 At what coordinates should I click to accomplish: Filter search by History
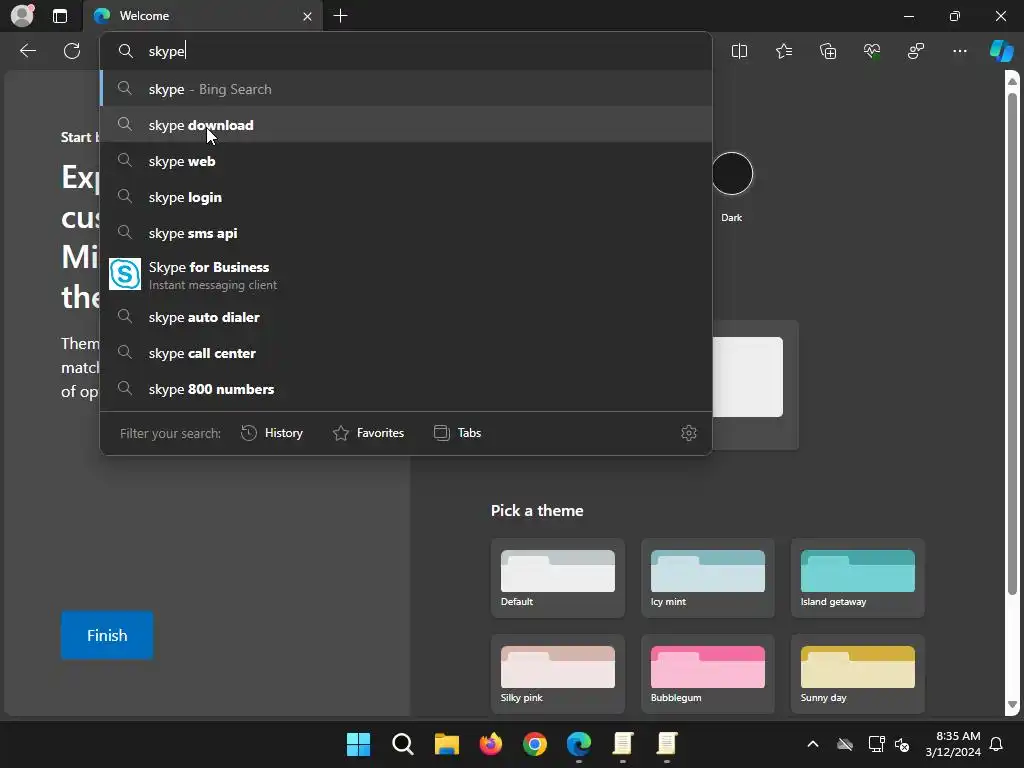(272, 433)
